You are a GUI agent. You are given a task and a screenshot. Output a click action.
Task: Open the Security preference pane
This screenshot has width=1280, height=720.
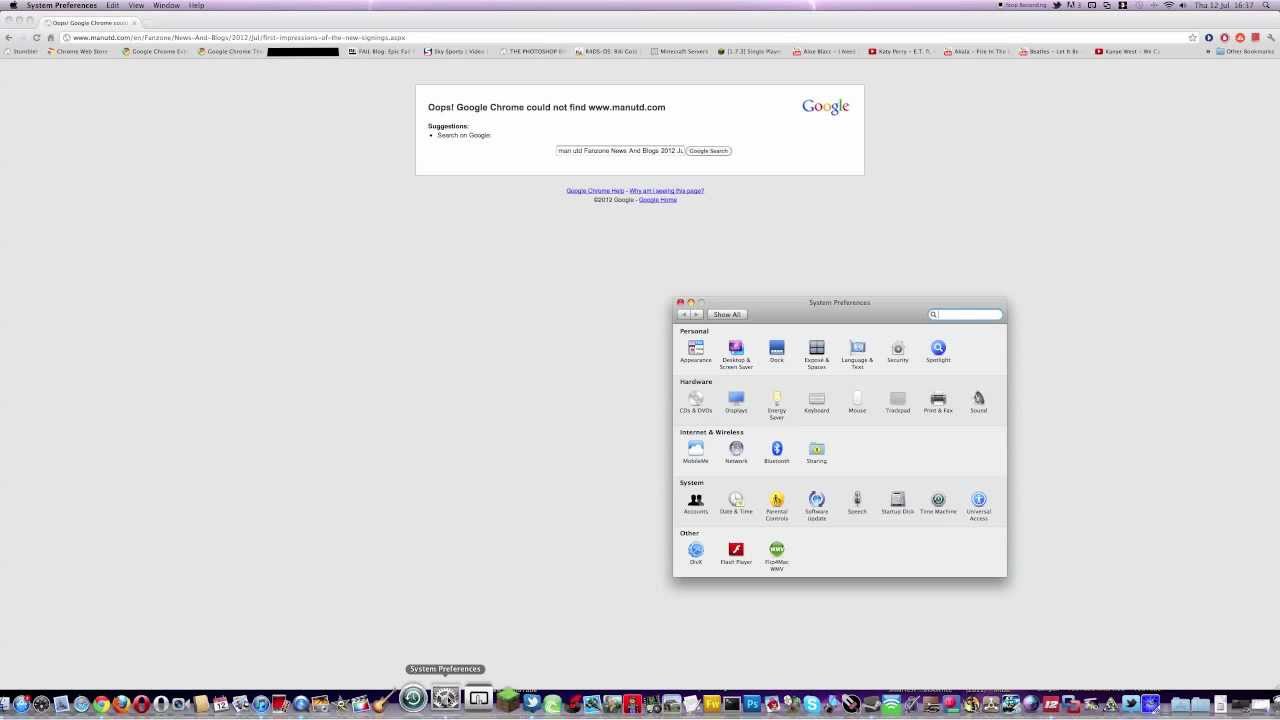point(898,351)
